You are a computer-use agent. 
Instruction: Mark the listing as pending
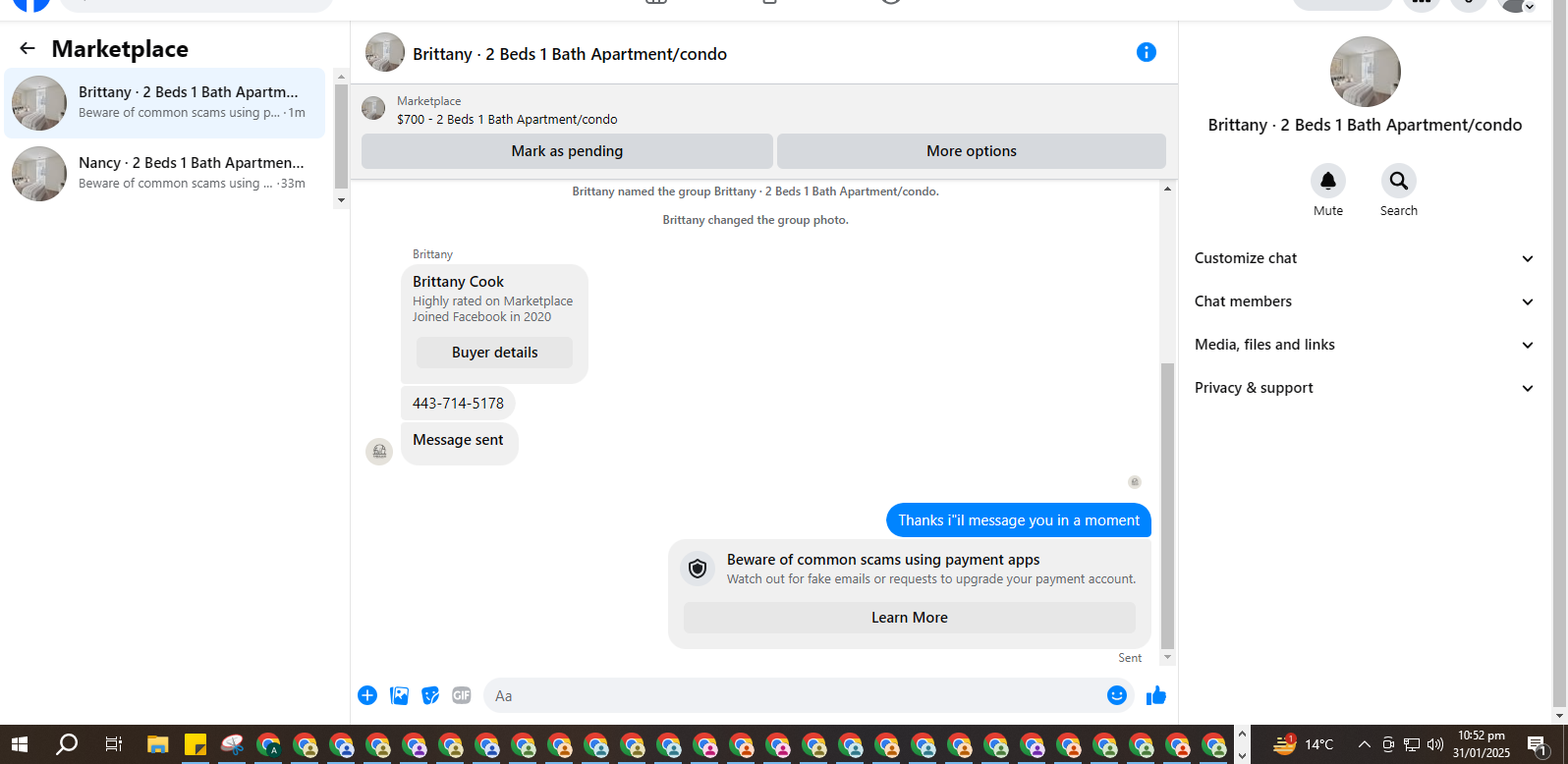567,151
